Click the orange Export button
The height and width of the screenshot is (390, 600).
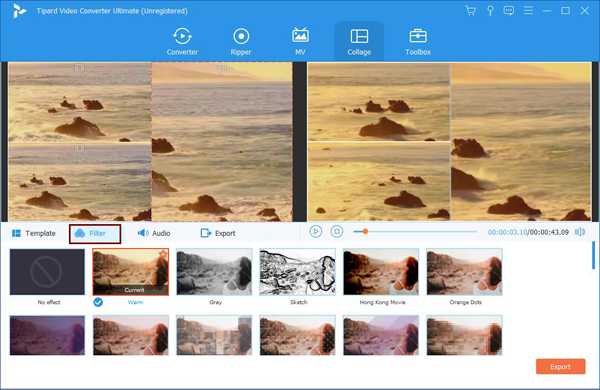click(x=561, y=366)
